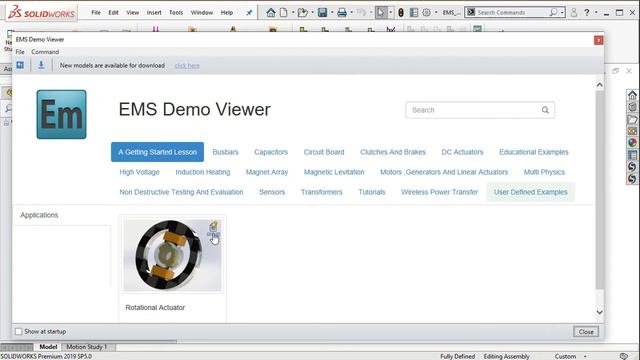Open EMS Demo Viewer File menu
640x360 pixels.
point(20,52)
